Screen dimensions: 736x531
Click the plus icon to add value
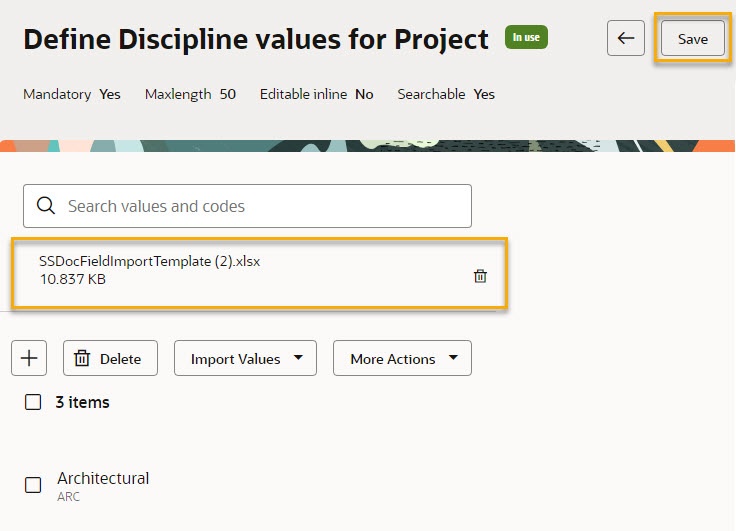(x=29, y=358)
